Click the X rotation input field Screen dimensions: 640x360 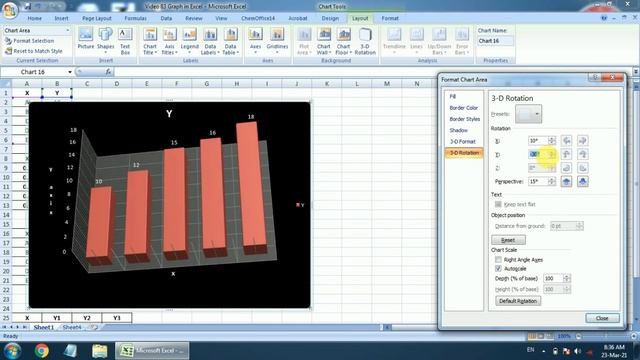coord(538,141)
